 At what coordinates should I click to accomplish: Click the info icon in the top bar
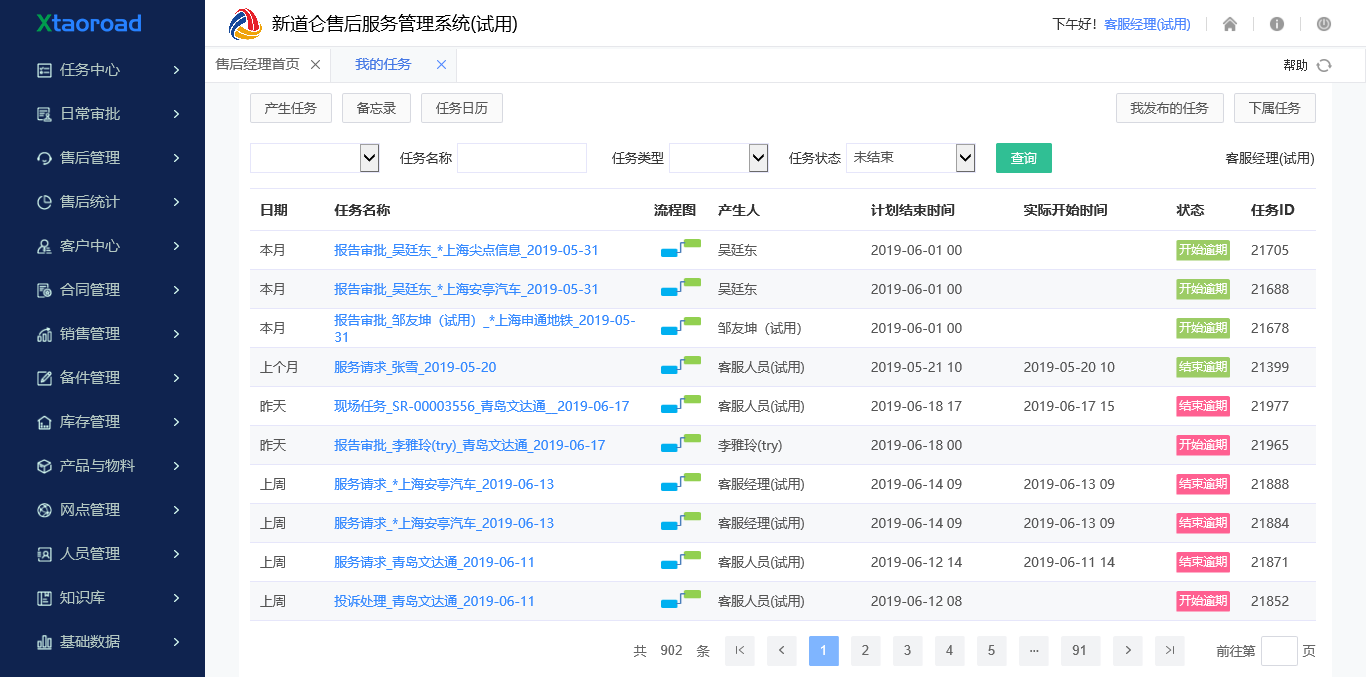tap(1277, 24)
